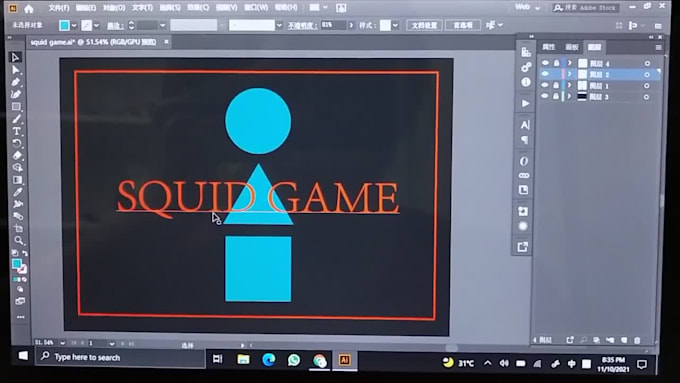Viewport: 680px width, 383px height.
Task: Open the Type menu 文字(T)
Action: pyautogui.click(x=142, y=8)
